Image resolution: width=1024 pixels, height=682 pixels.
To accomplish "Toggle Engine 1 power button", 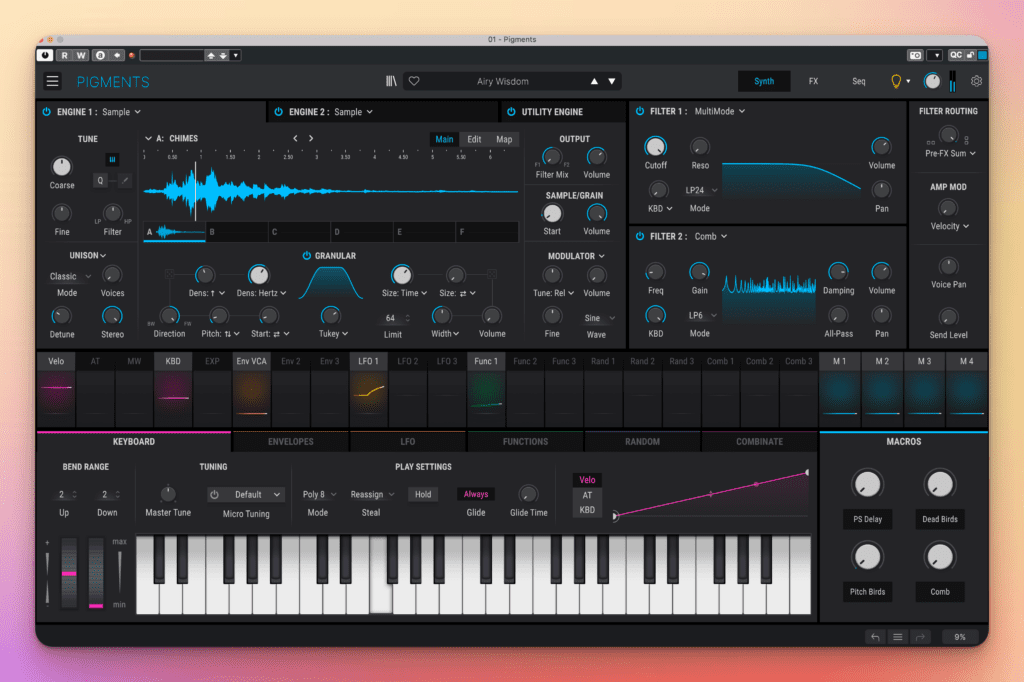I will pyautogui.click(x=46, y=112).
